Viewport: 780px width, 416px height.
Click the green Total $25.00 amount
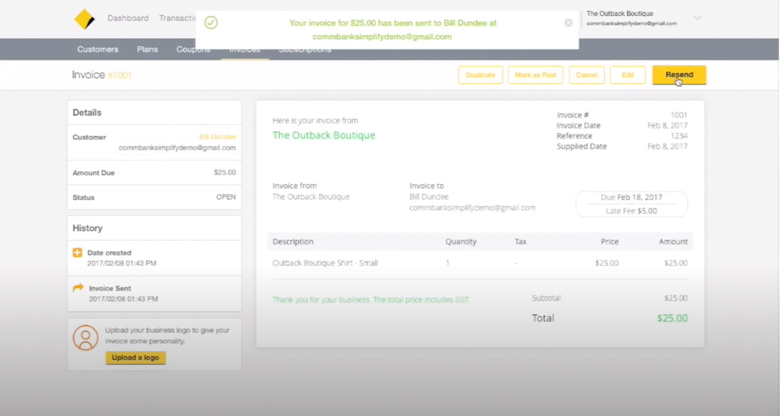(x=672, y=318)
